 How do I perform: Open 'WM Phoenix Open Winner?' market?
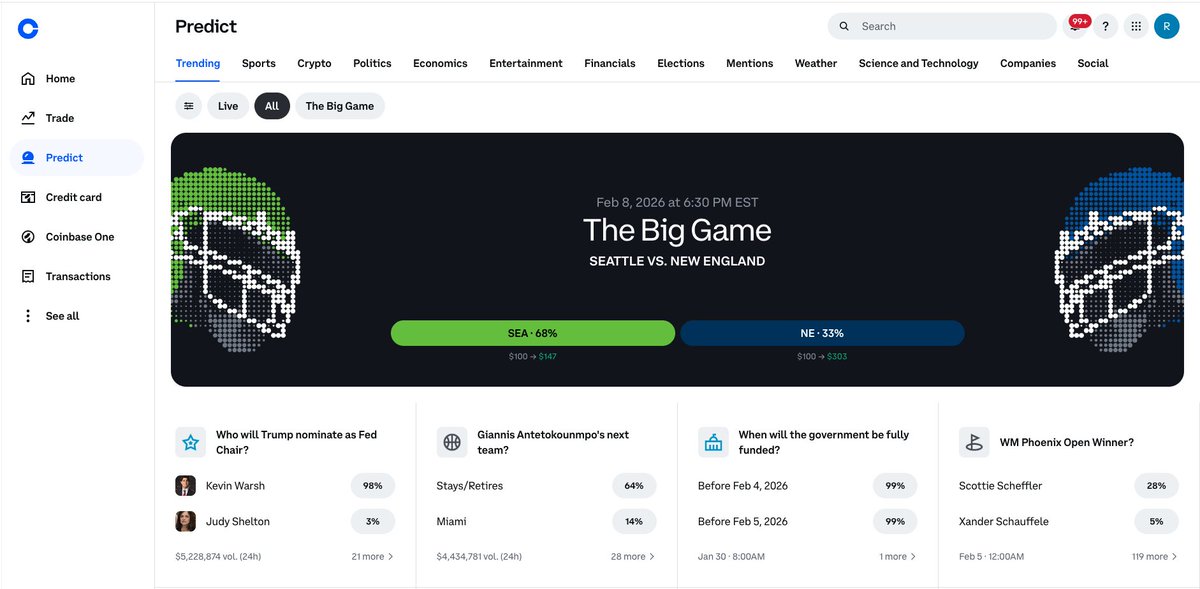1067,442
